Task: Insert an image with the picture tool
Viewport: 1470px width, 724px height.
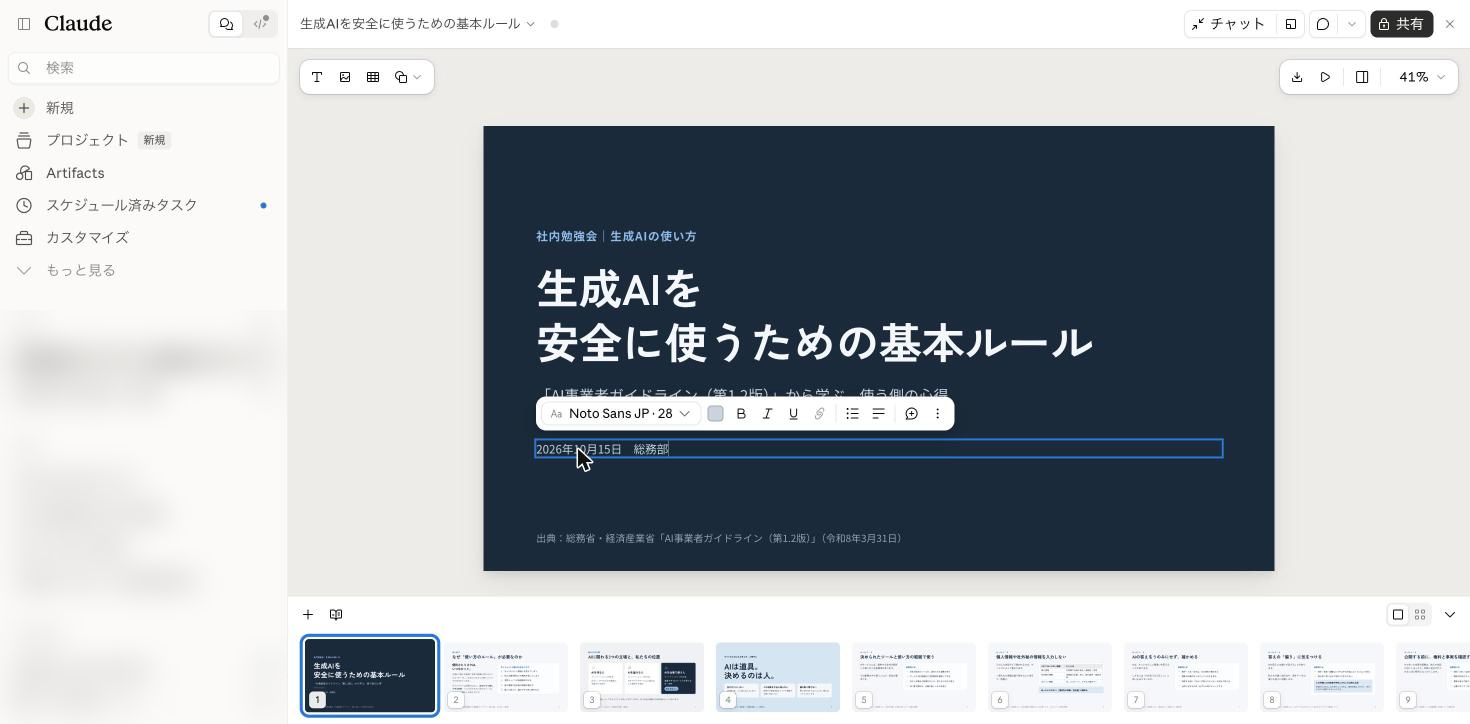Action: click(345, 77)
